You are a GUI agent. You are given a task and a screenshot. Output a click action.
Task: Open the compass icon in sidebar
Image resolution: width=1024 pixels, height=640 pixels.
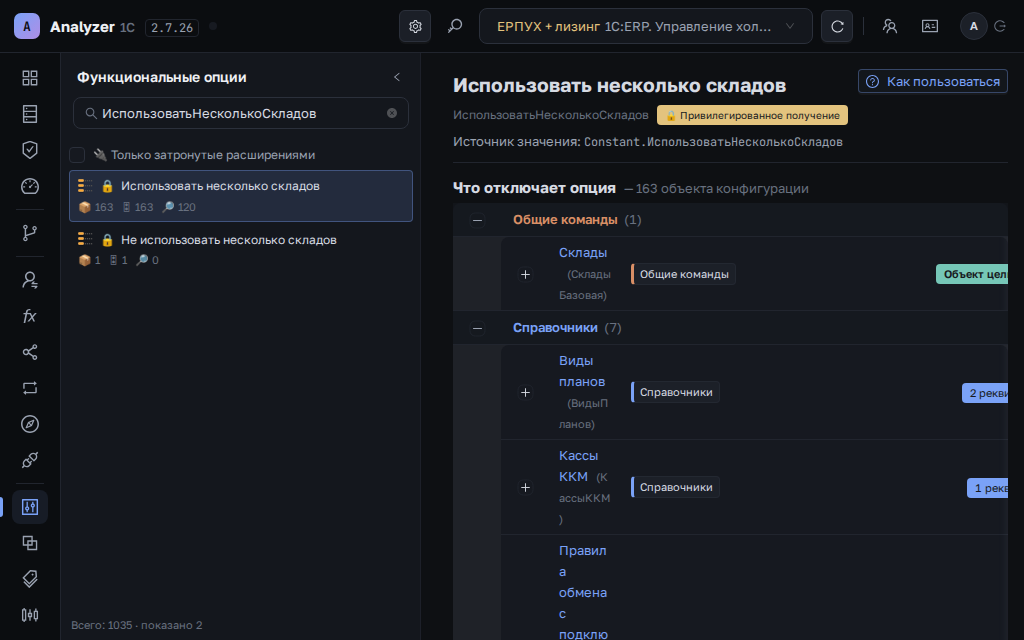pos(30,424)
